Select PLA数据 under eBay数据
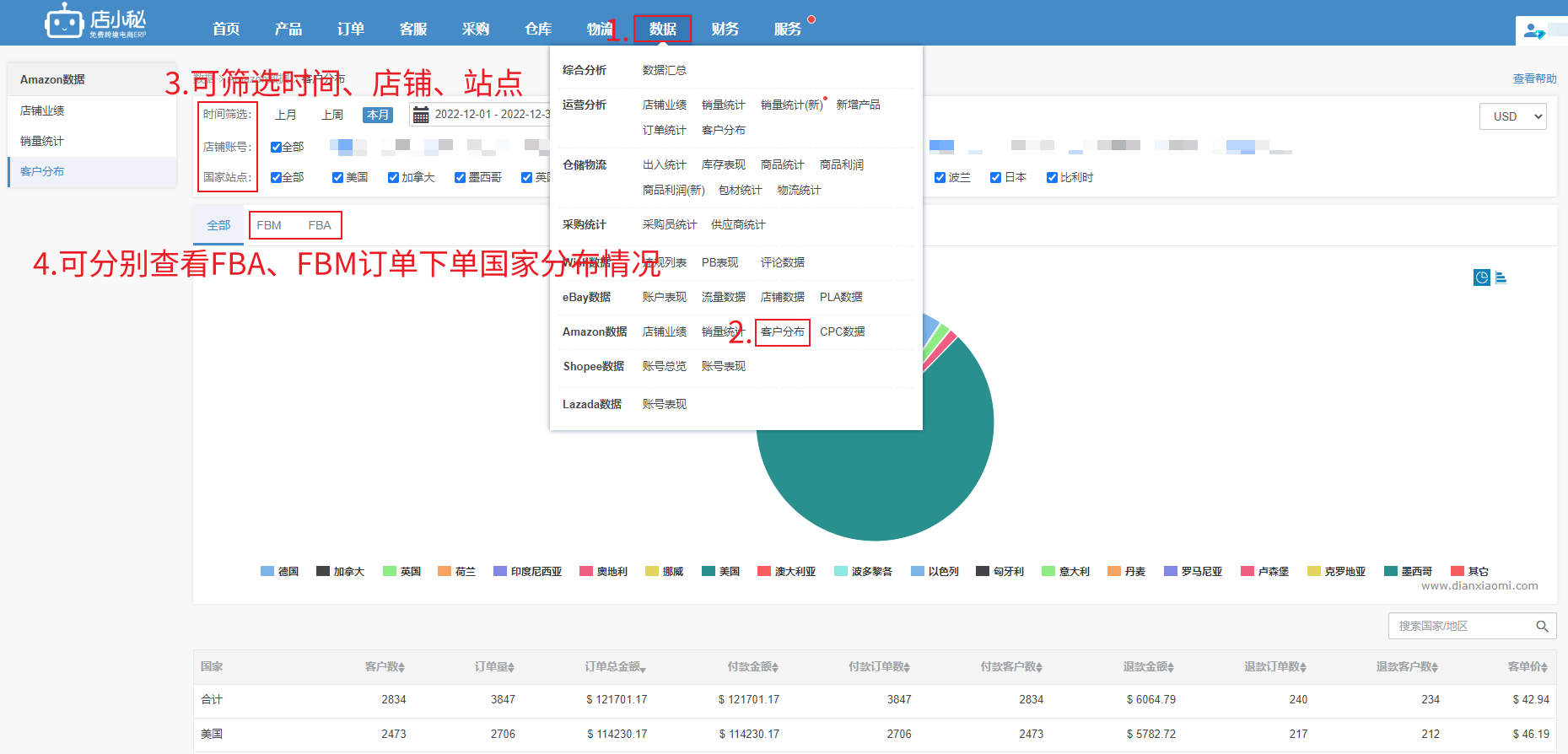 click(x=841, y=297)
